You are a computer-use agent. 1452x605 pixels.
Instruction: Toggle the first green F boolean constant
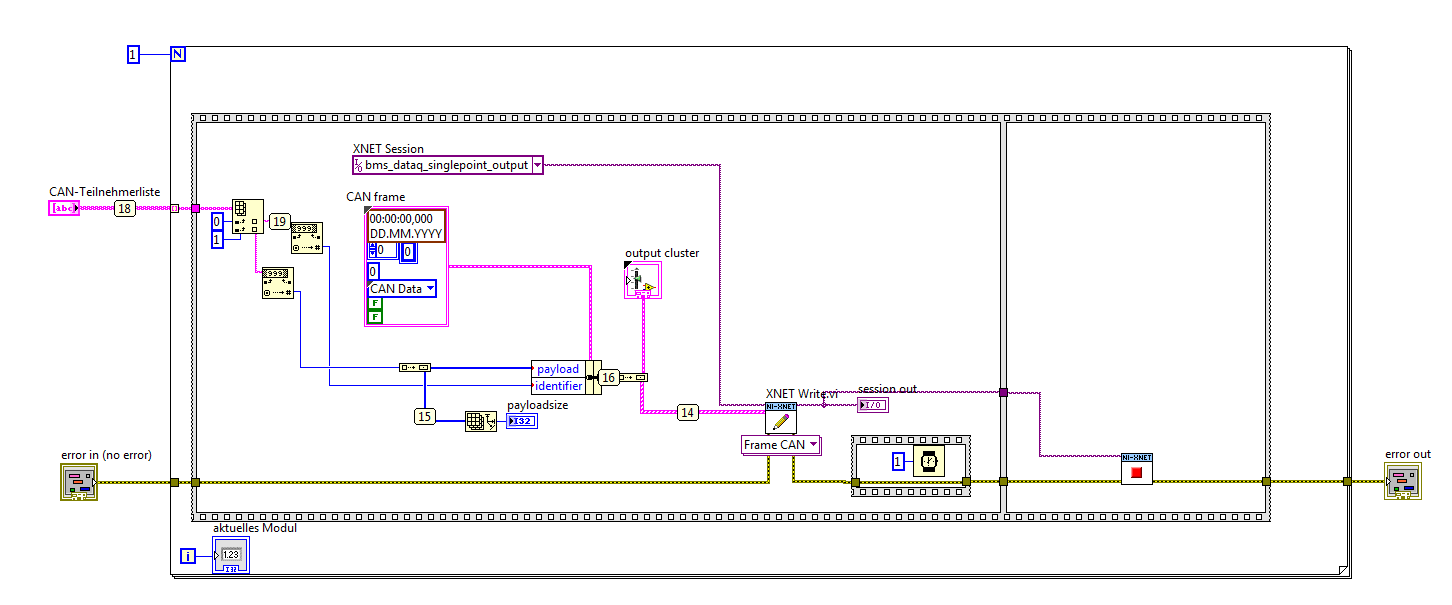[x=375, y=303]
